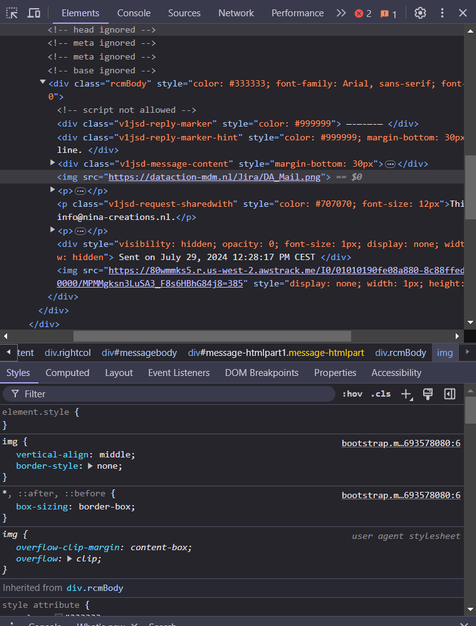This screenshot has width=476, height=626.
Task: Open the Event Listeners pane tab
Action: pos(178,373)
